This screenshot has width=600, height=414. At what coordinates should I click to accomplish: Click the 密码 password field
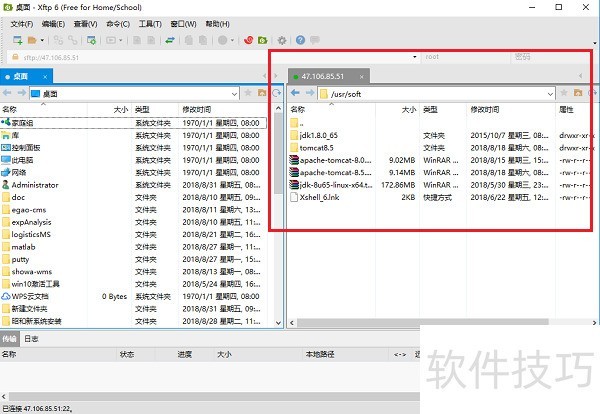(550, 57)
